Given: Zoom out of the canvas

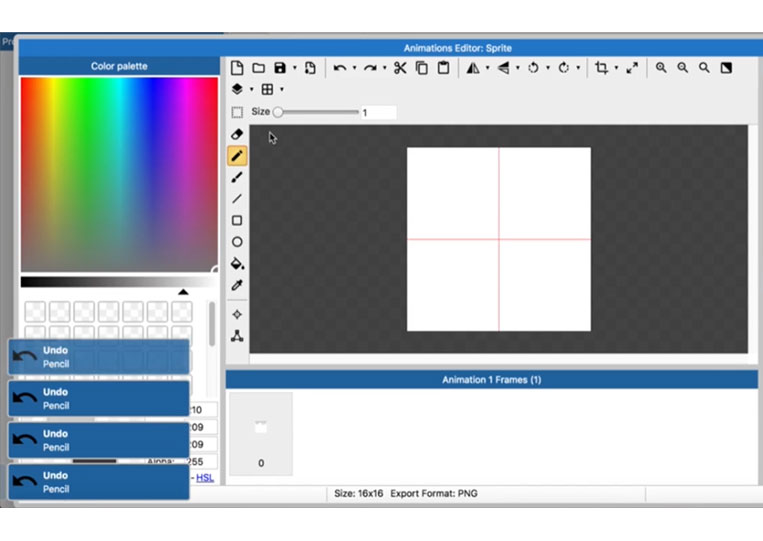Looking at the screenshot, I should pyautogui.click(x=683, y=68).
